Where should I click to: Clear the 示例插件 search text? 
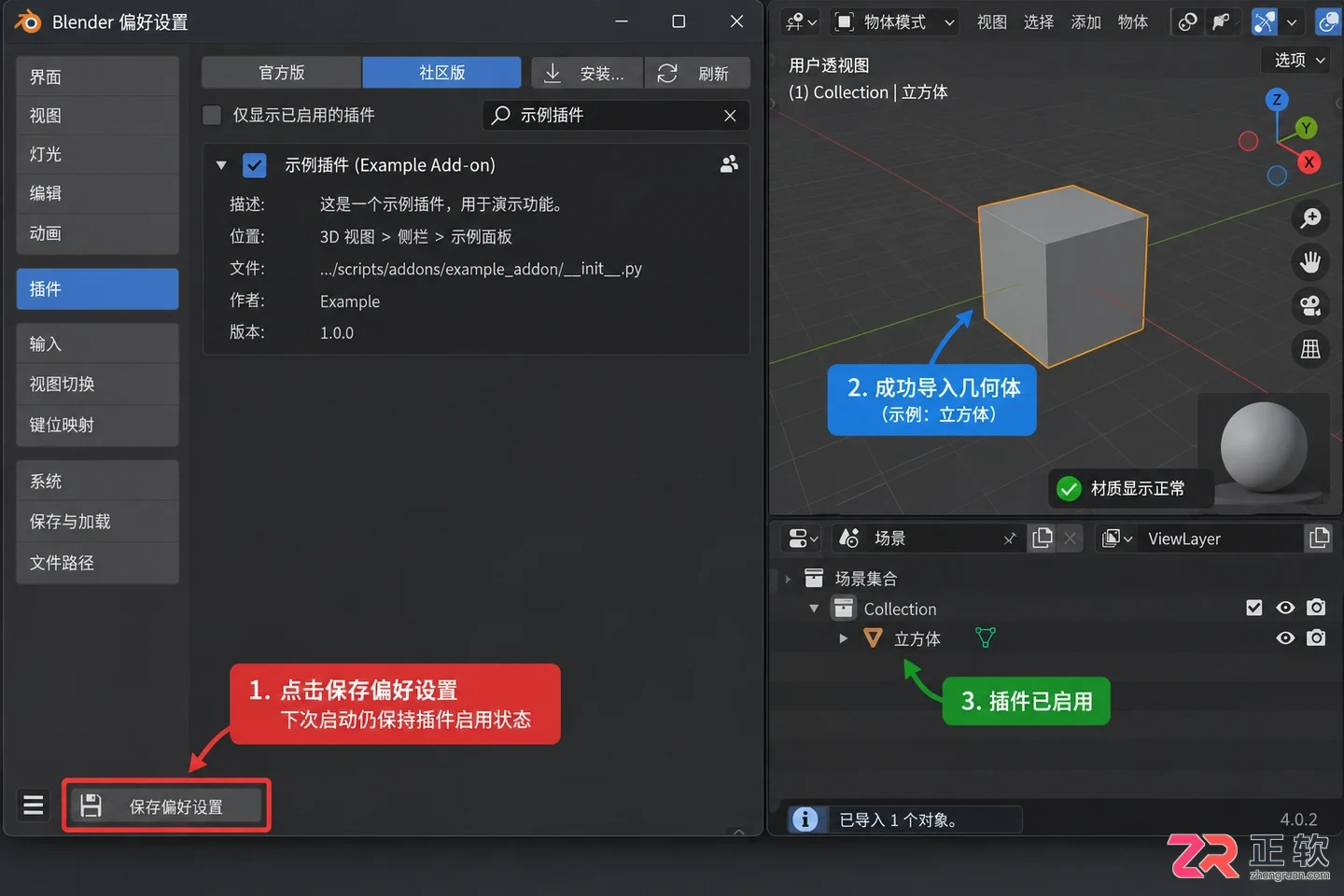click(x=730, y=116)
